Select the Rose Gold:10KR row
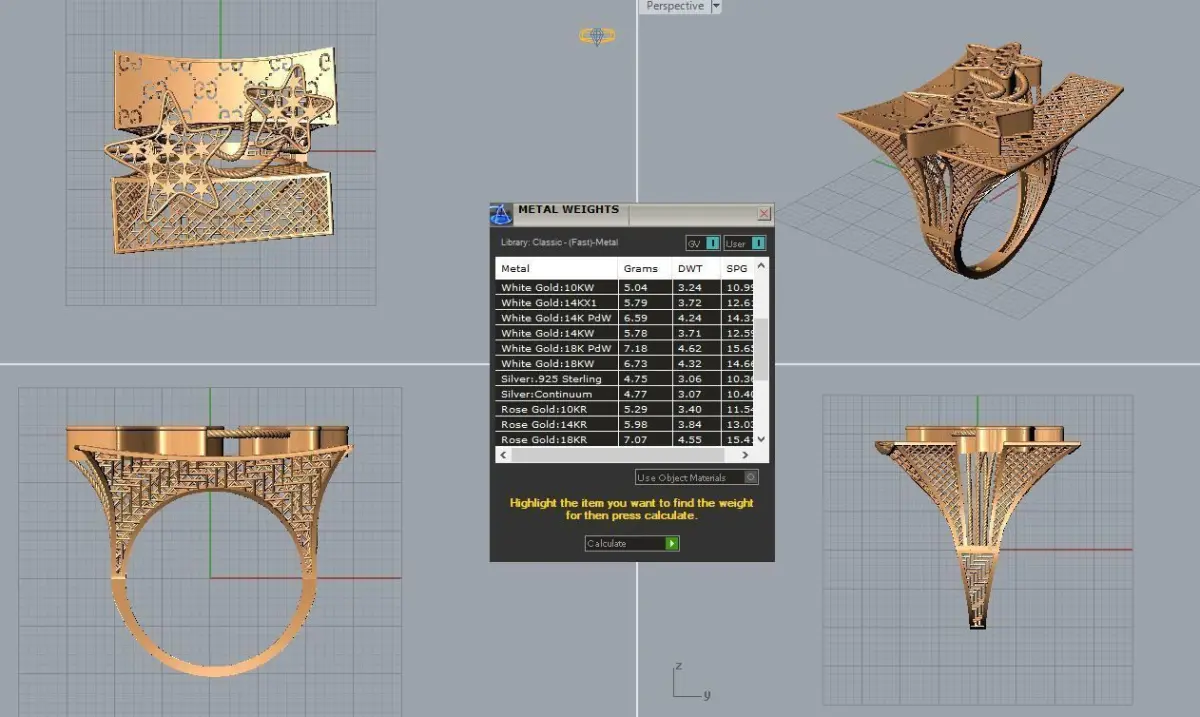1200x717 pixels. click(625, 409)
